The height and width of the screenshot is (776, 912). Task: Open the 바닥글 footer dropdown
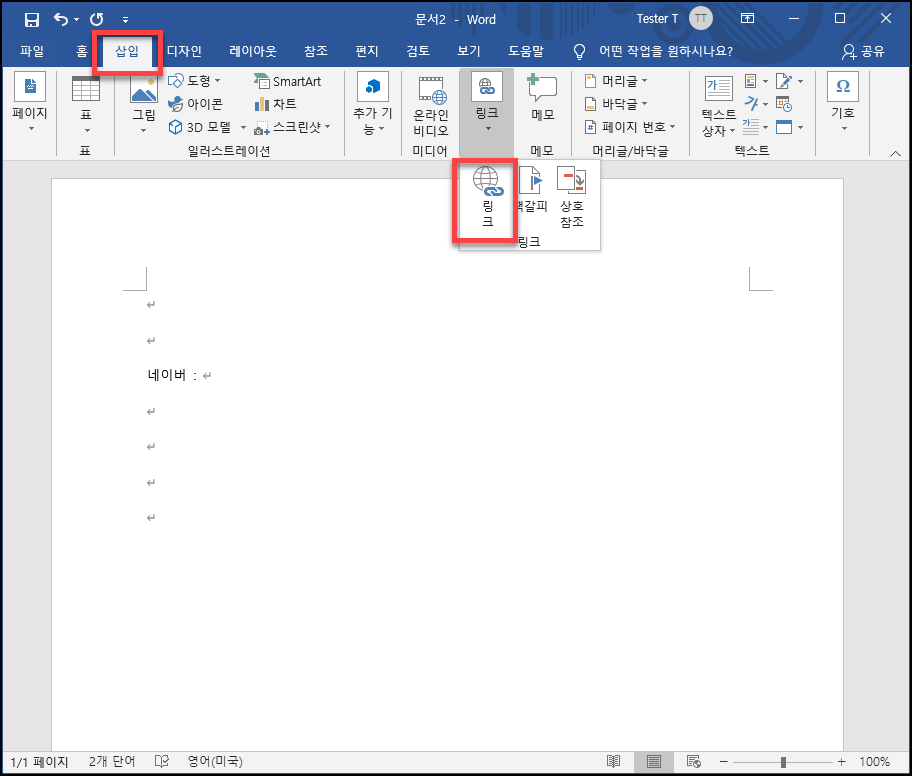(x=616, y=104)
